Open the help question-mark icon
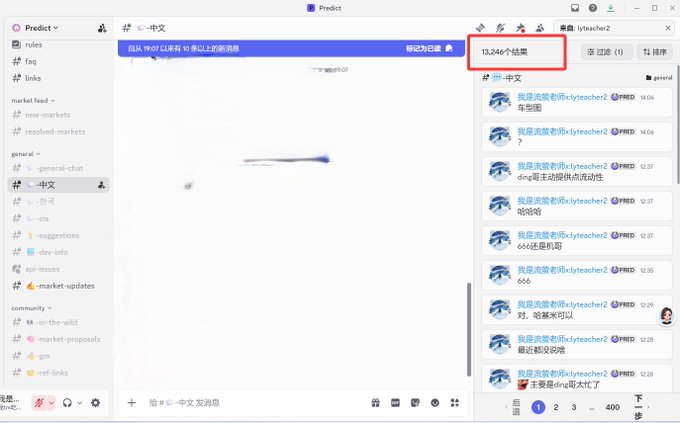680x423 pixels. tap(592, 8)
